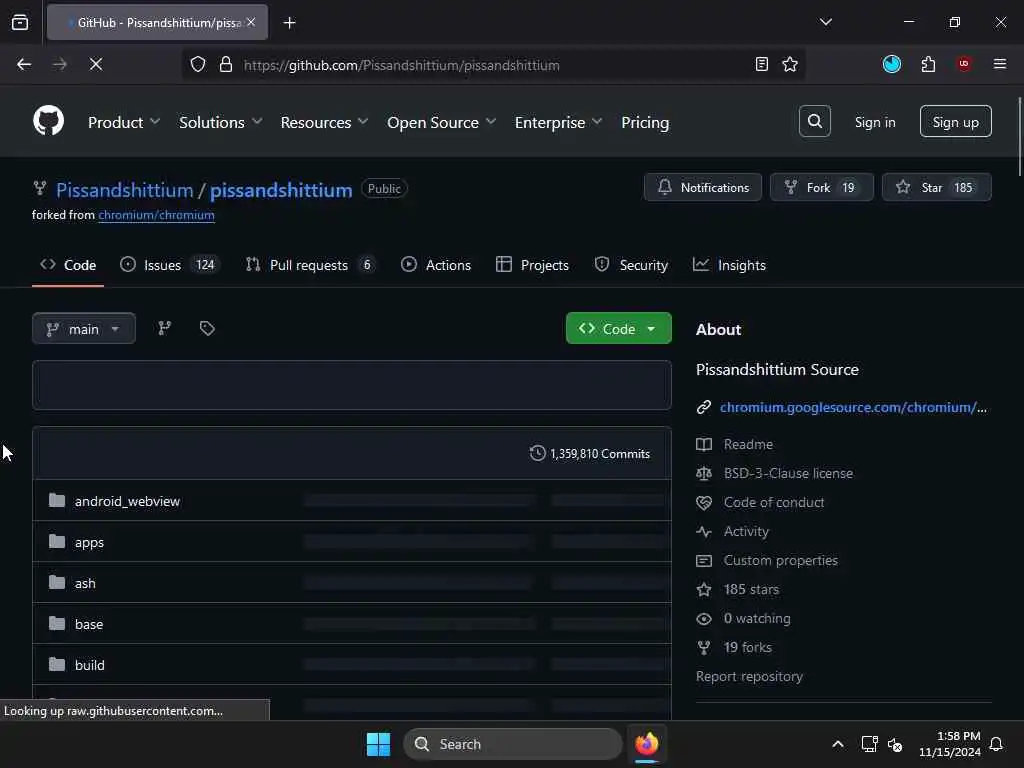This screenshot has width=1024, height=768.
Task: Star the repository
Action: [936, 187]
